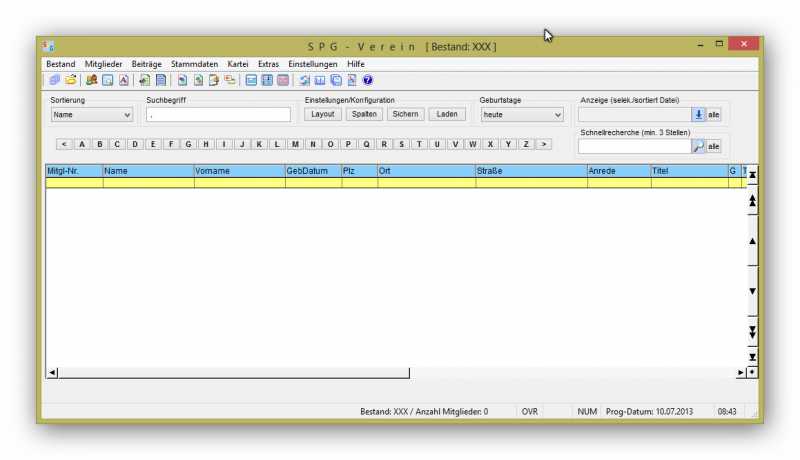Expand the Geburtstage dropdown showing heute
This screenshot has width=800, height=460.
(x=521, y=115)
